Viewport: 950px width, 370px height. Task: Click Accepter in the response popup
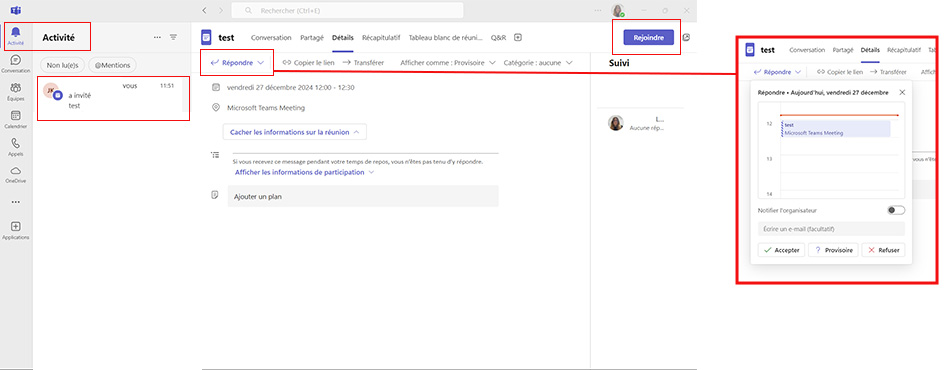click(x=781, y=250)
